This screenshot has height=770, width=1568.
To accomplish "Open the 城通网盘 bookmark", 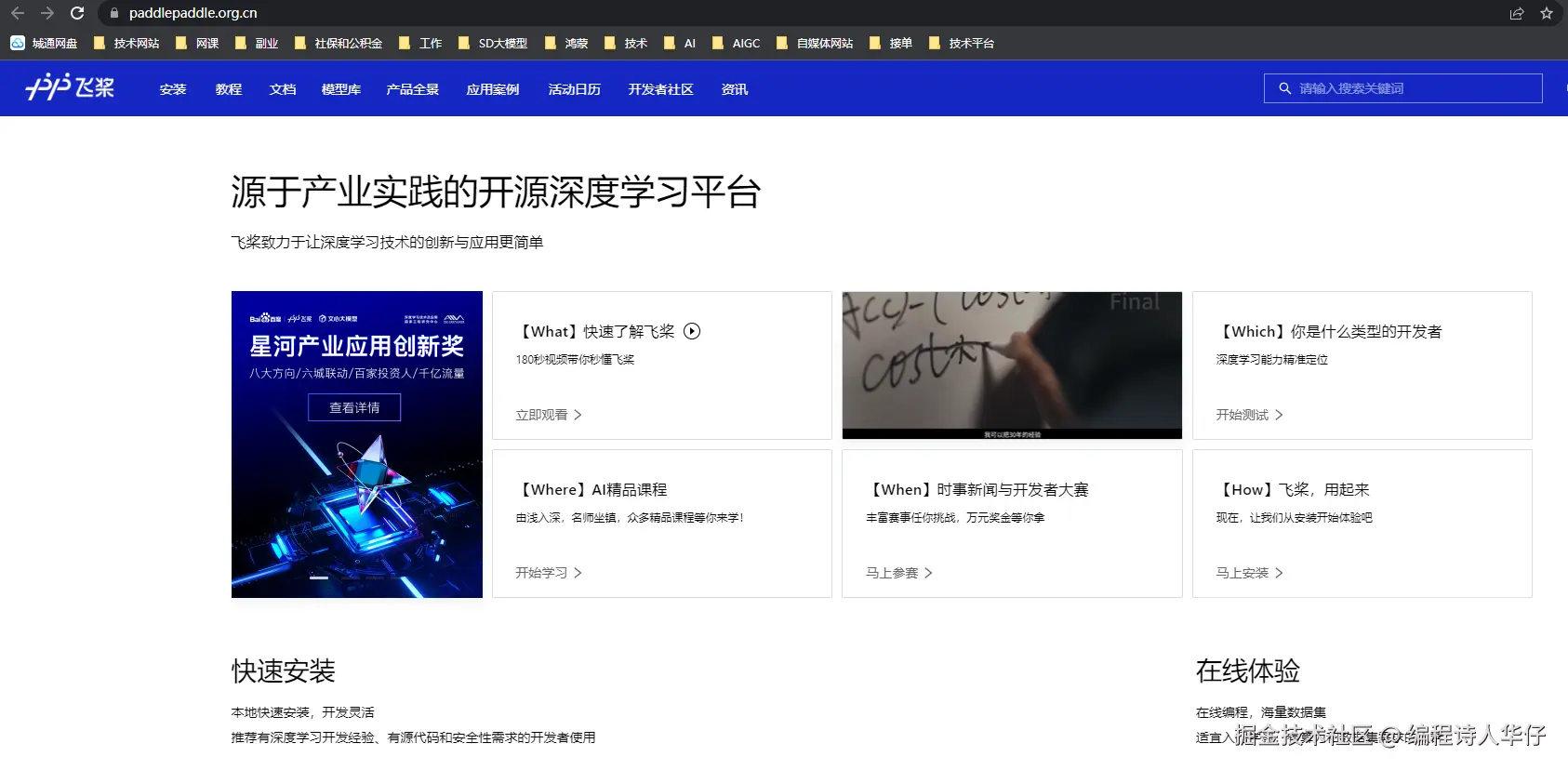I will coord(44,43).
